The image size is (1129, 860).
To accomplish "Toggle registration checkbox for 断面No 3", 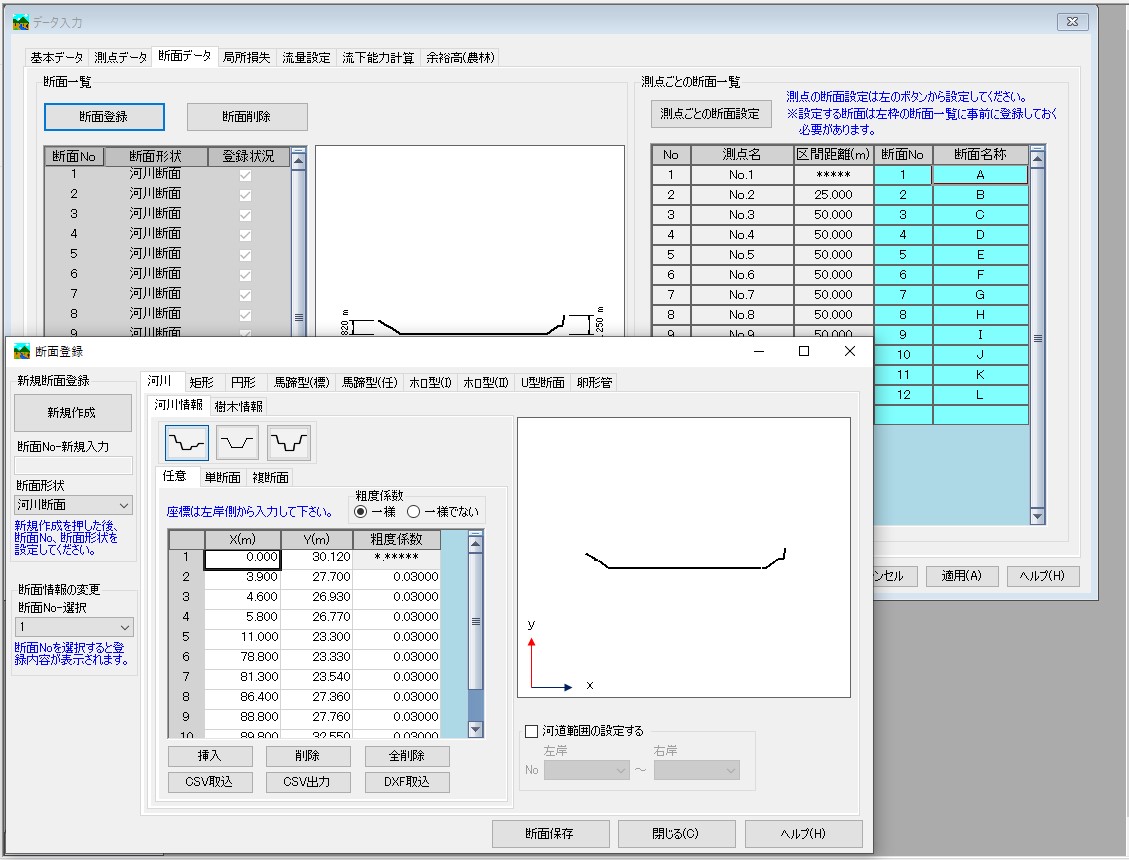I will pos(246,215).
